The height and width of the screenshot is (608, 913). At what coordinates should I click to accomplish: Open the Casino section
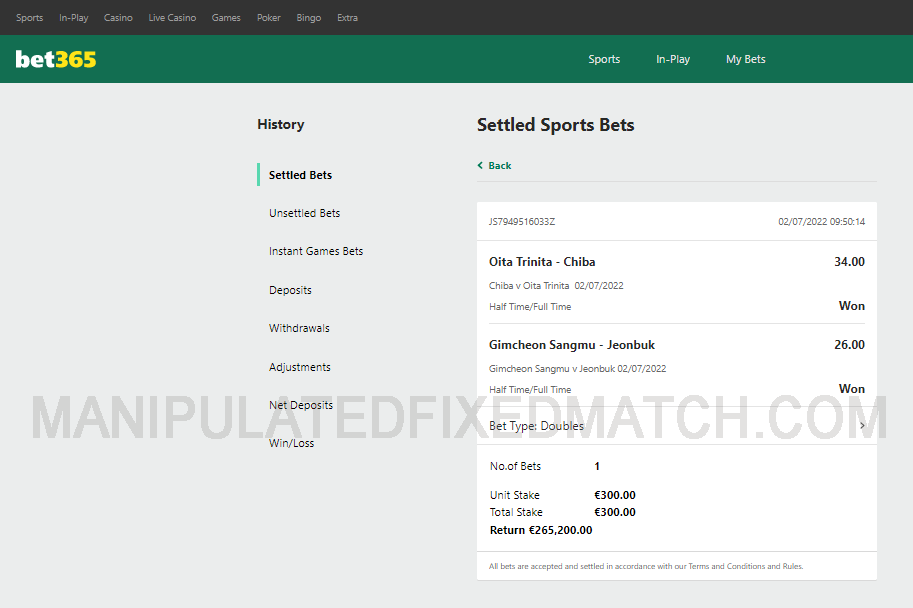tap(118, 18)
